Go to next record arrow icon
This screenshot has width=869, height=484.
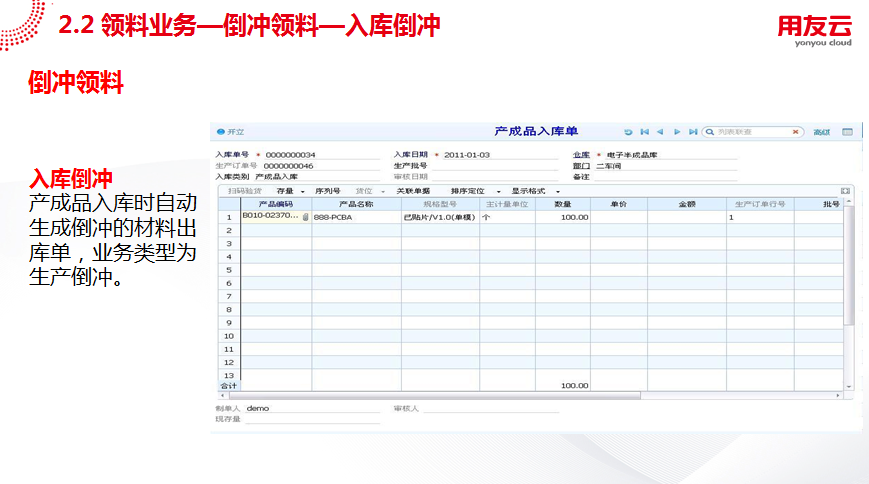pos(677,132)
